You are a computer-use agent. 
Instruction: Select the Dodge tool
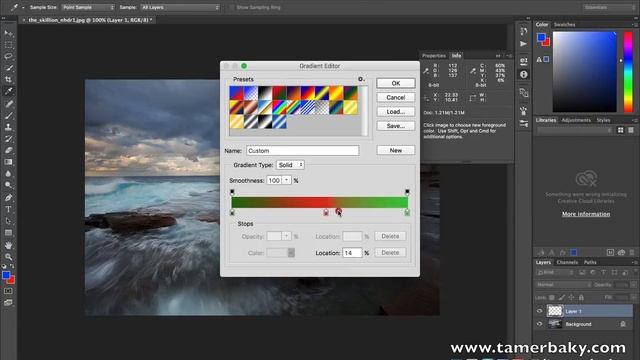click(9, 185)
